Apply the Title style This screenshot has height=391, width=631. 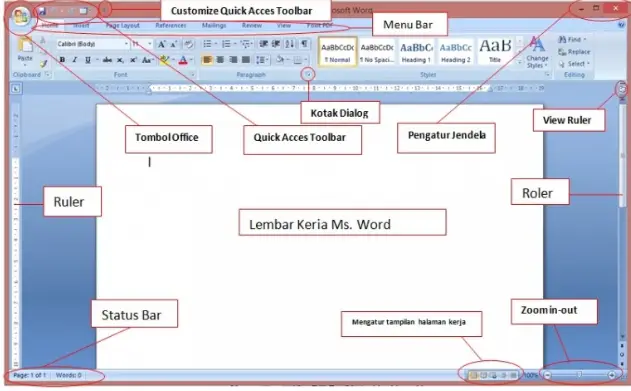[495, 51]
